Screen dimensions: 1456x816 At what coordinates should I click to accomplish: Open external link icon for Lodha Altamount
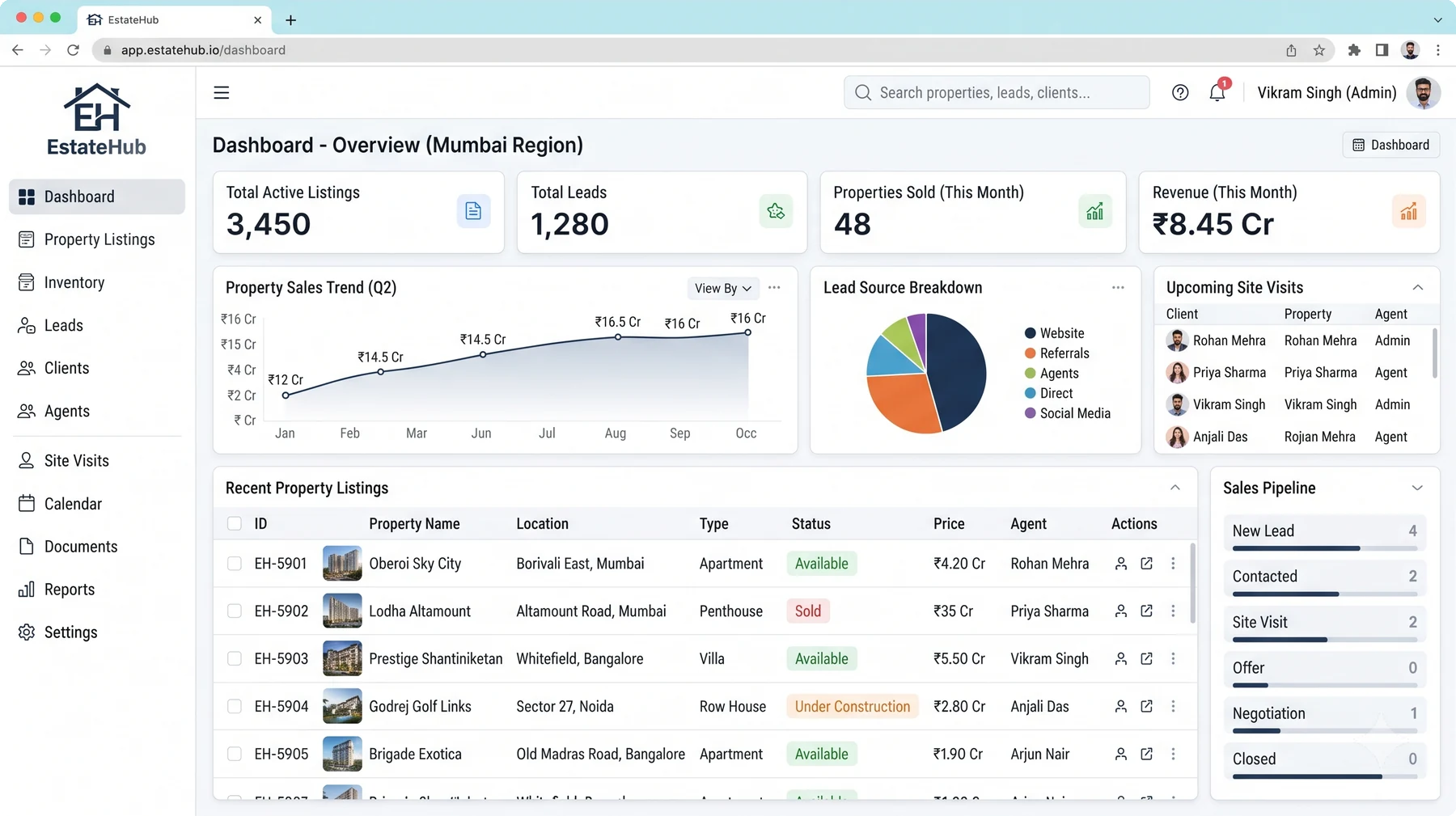(1146, 611)
